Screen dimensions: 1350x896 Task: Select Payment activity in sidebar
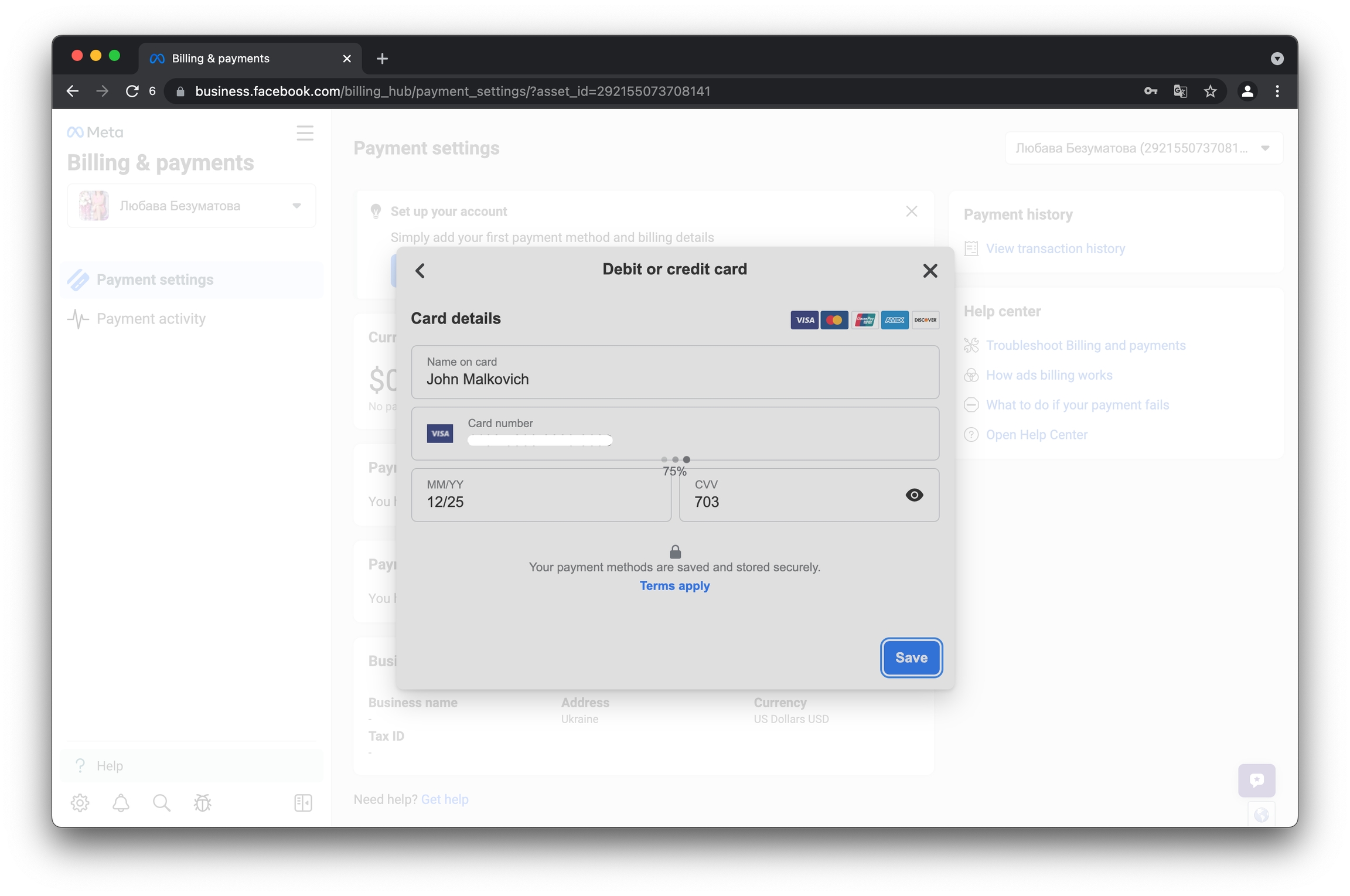tap(192, 319)
